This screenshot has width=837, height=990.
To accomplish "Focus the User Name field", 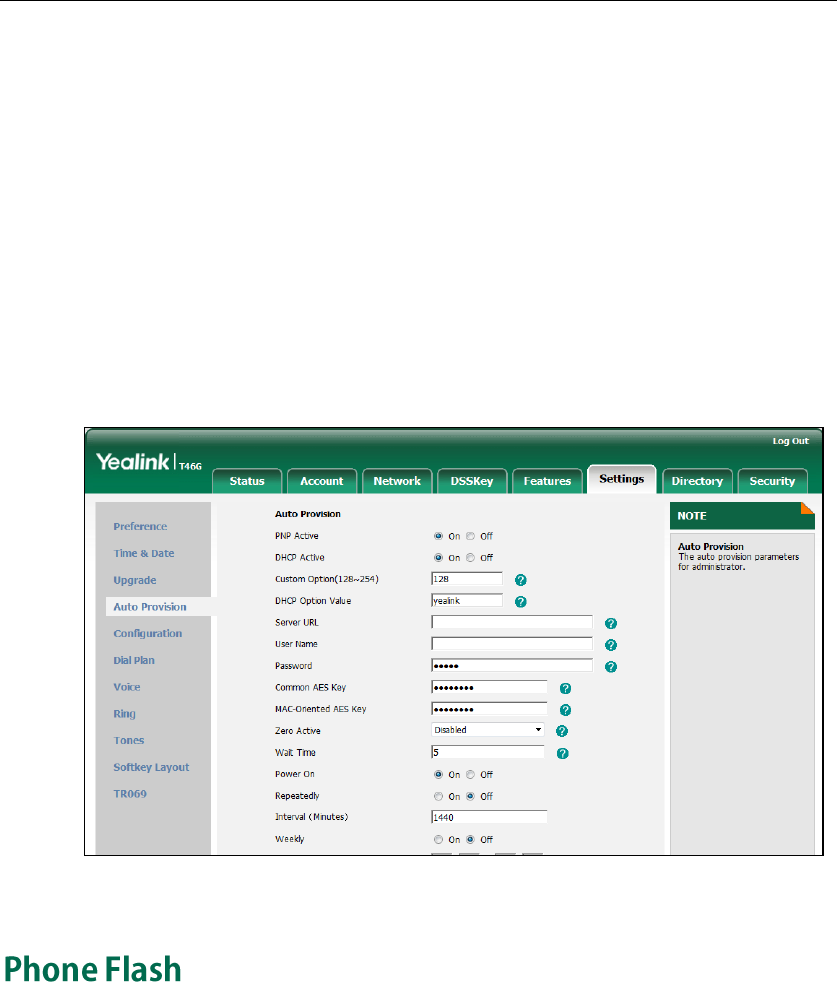I will click(x=512, y=644).
